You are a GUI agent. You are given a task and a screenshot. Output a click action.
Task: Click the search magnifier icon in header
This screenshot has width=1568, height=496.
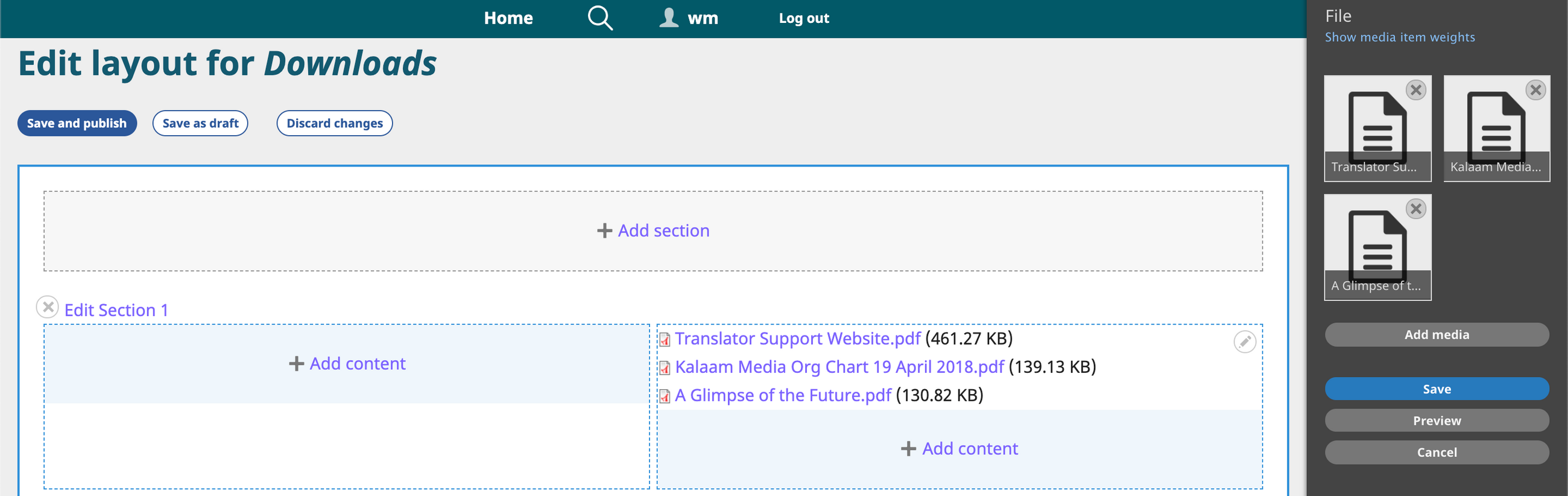599,18
